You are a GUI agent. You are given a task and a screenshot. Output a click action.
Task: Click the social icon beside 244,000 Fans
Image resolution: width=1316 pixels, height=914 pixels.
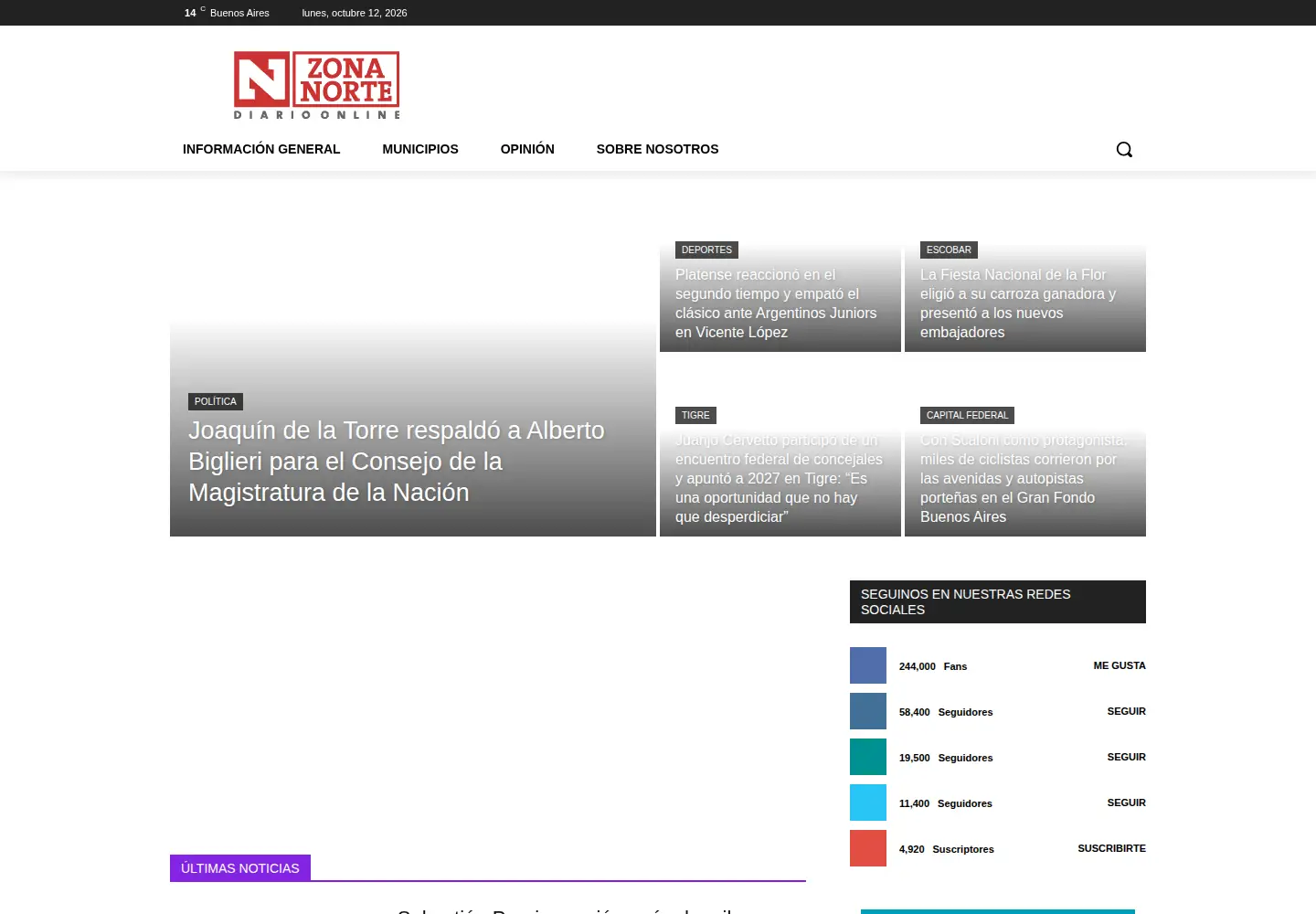tap(868, 665)
